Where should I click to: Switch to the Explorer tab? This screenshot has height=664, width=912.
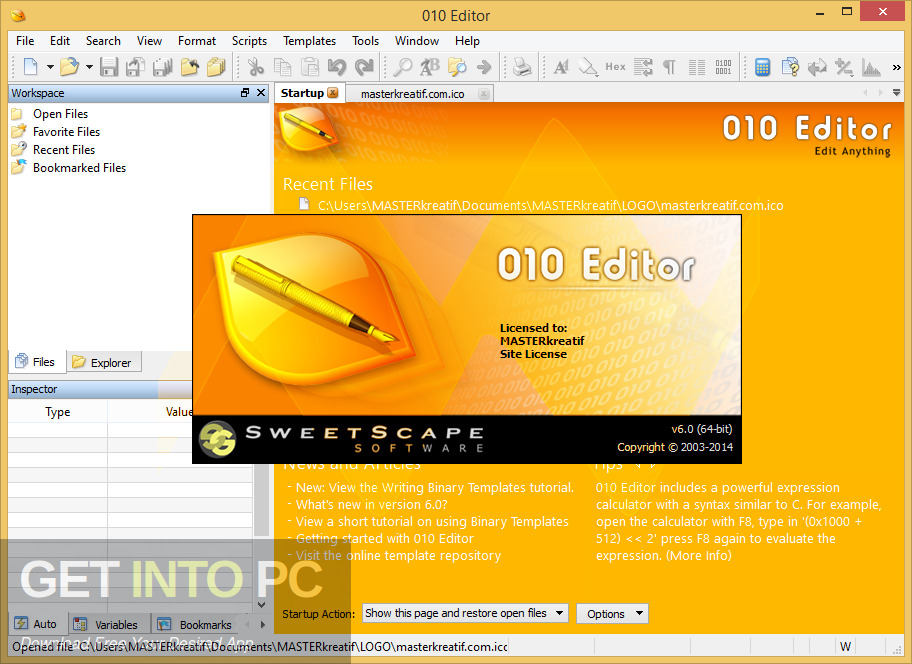pyautogui.click(x=104, y=362)
